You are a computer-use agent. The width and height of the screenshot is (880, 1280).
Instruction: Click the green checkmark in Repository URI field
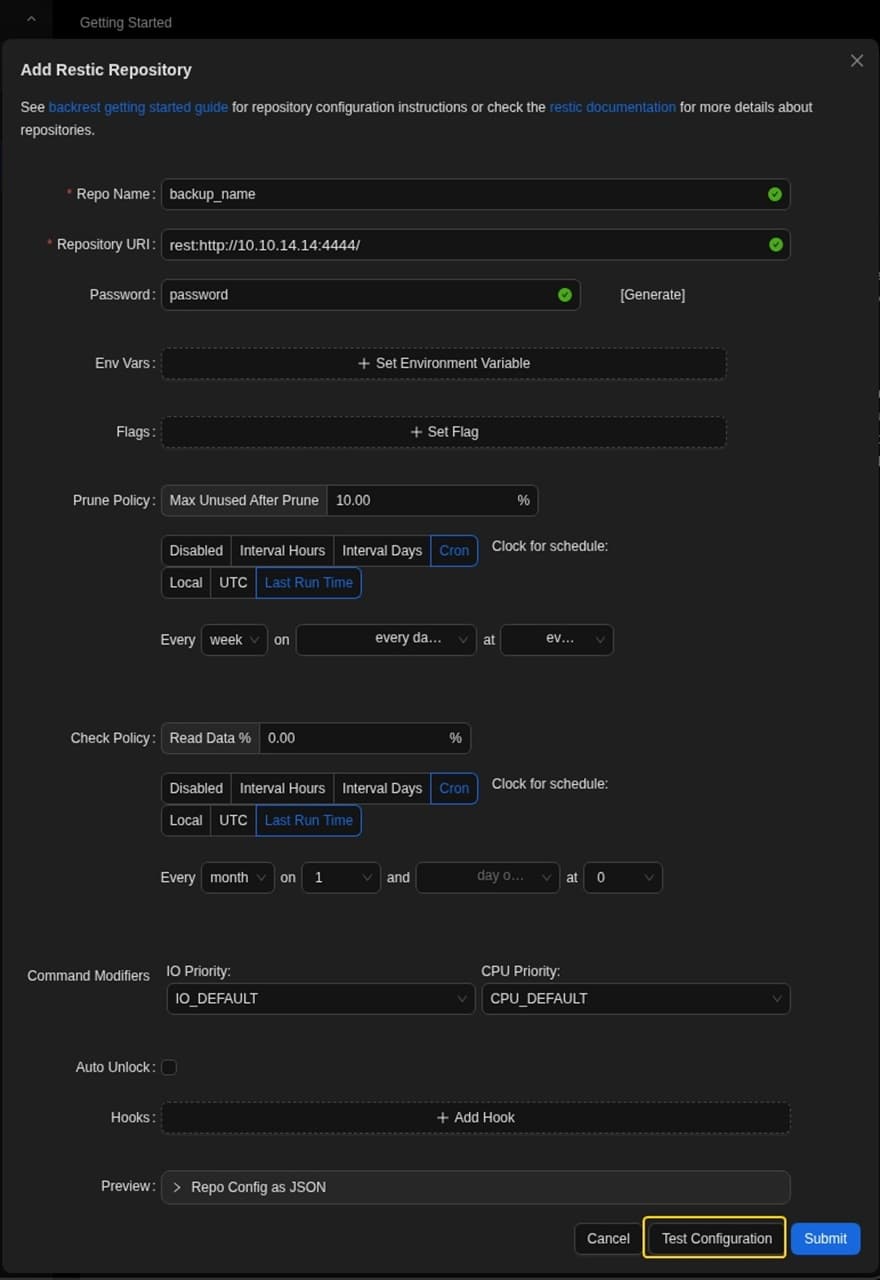[774, 245]
